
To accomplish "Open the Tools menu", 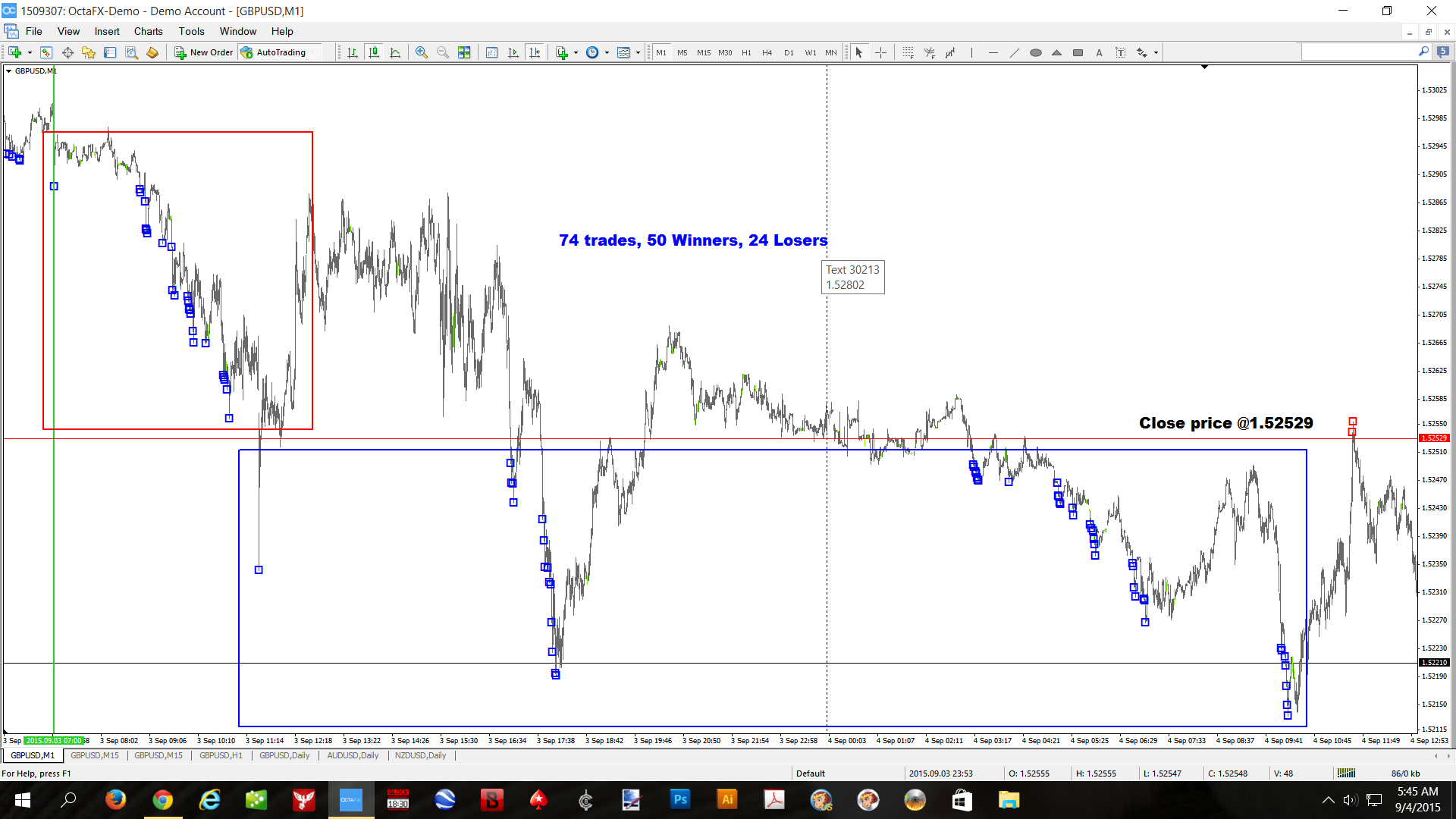I will click(x=192, y=31).
